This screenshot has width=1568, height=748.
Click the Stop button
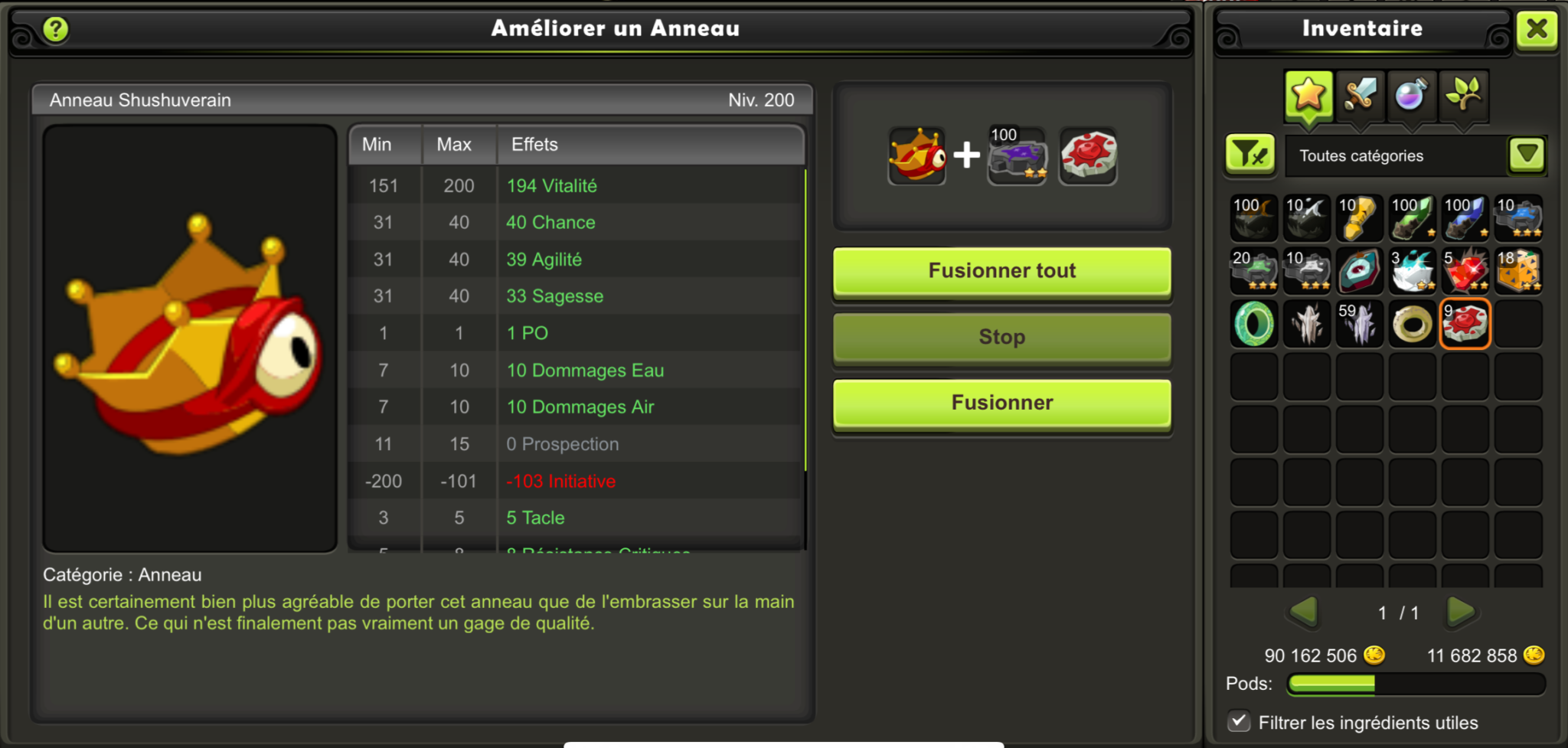pyautogui.click(x=1002, y=338)
